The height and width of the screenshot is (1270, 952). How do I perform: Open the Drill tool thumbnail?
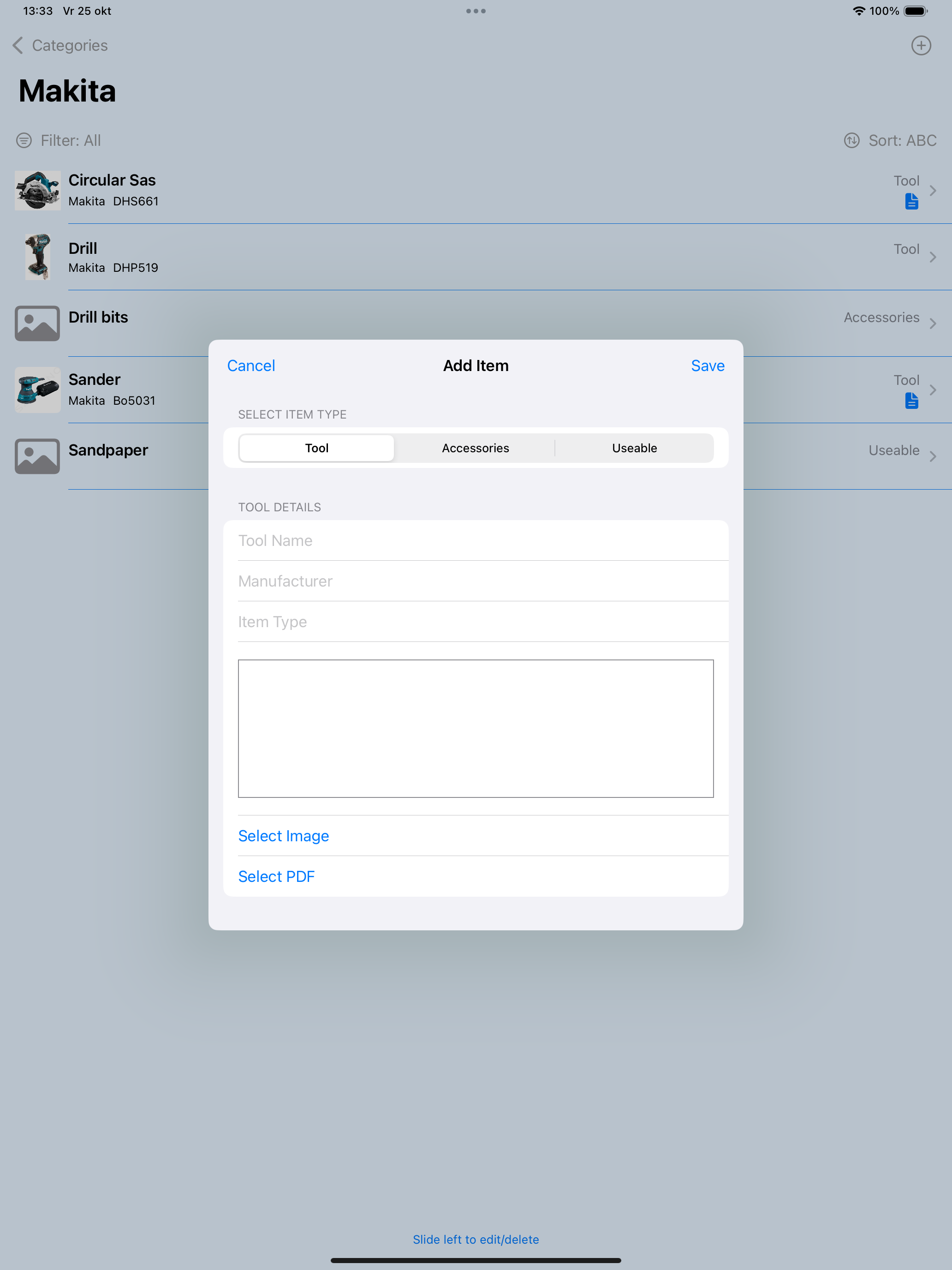click(37, 257)
